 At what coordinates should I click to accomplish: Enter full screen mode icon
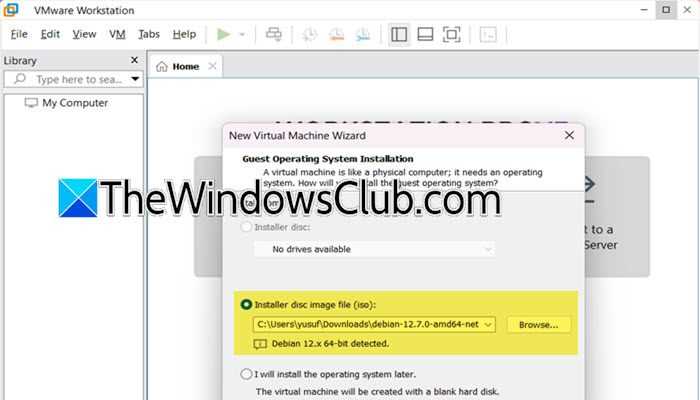pos(451,34)
